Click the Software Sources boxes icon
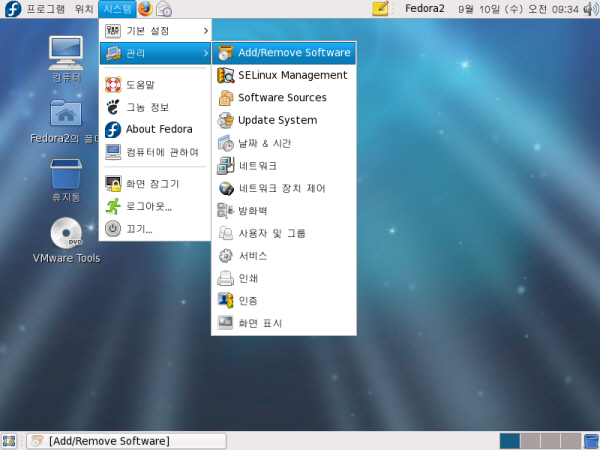The width and height of the screenshot is (600, 450). [225, 98]
